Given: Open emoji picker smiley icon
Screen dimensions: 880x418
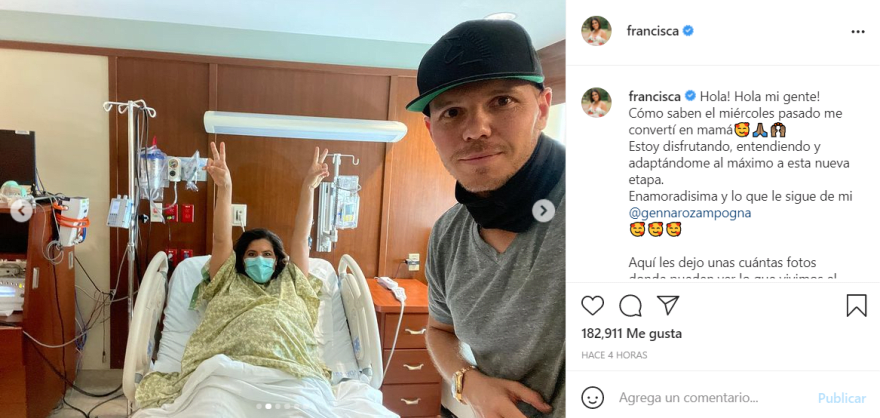Looking at the screenshot, I should coord(592,397).
